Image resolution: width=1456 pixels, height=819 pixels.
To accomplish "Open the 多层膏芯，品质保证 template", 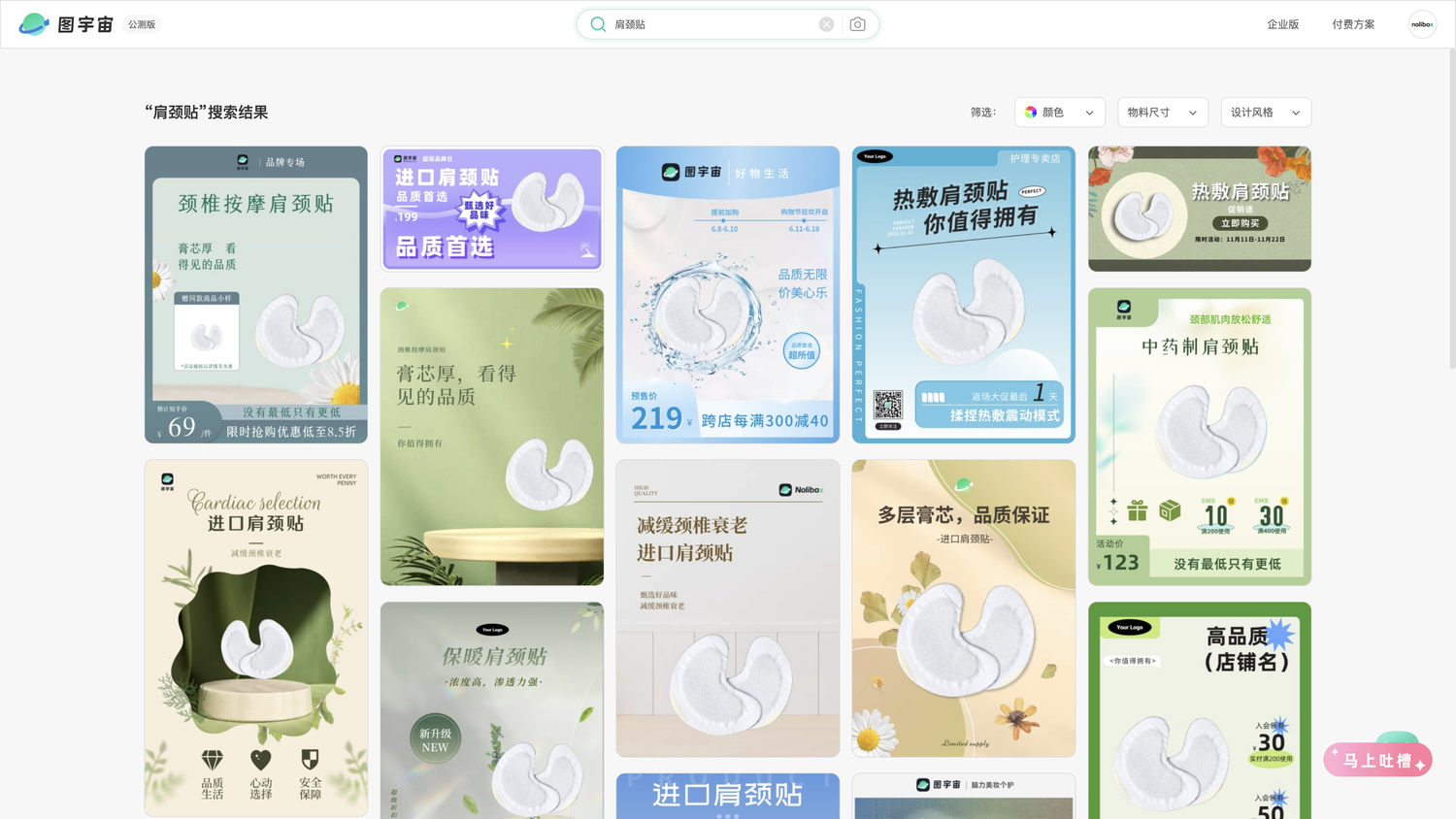I will click(964, 608).
